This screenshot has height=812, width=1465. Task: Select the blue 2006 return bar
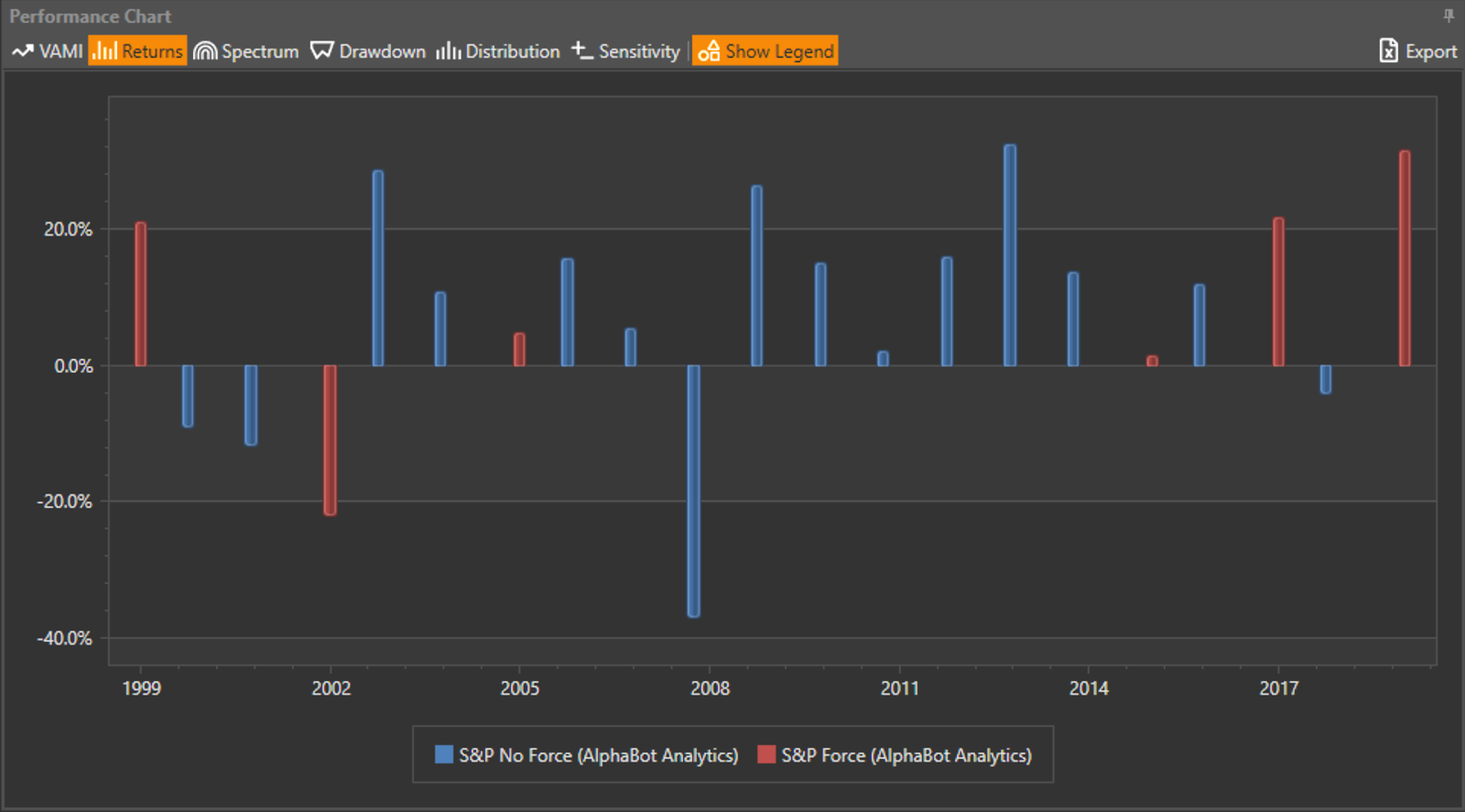[568, 312]
